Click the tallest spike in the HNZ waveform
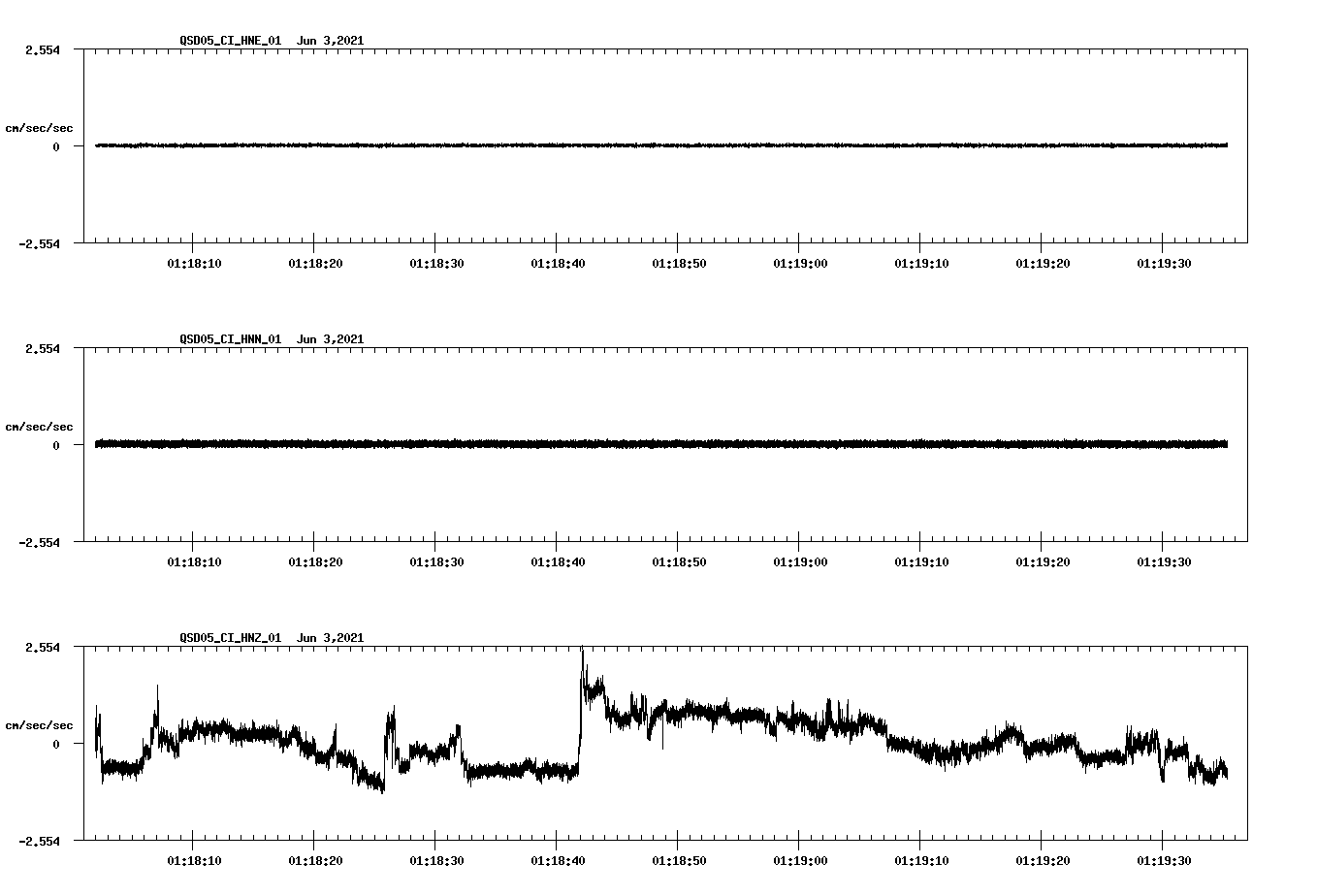The height and width of the screenshot is (896, 1317). [x=582, y=669]
